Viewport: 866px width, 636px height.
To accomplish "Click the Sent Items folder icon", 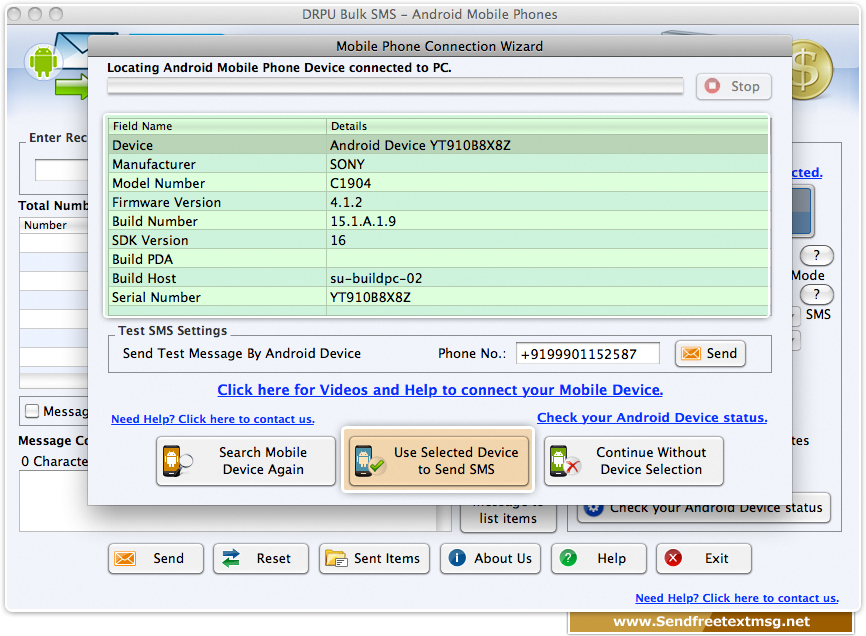I will (x=336, y=559).
